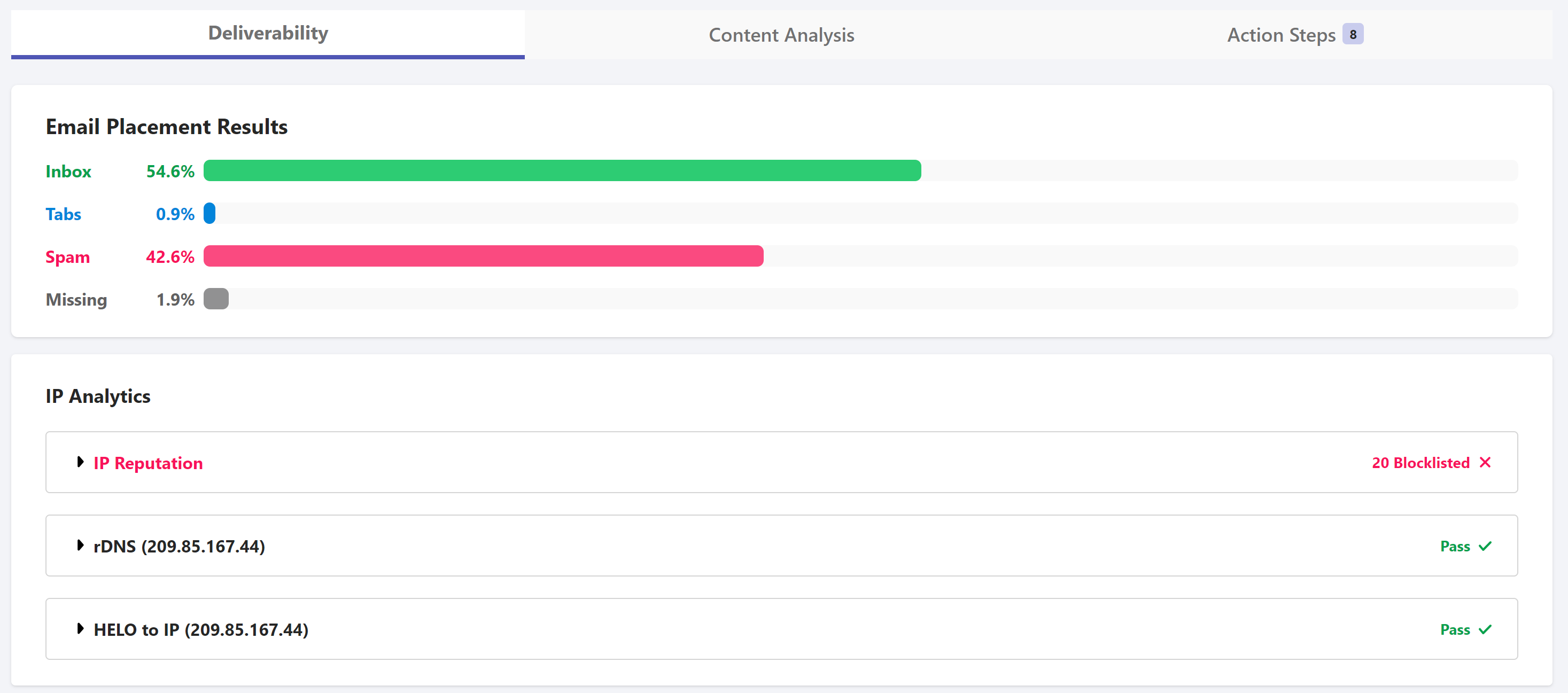Expand the rDNS details triangle
This screenshot has width=1568, height=693.
pos(80,545)
